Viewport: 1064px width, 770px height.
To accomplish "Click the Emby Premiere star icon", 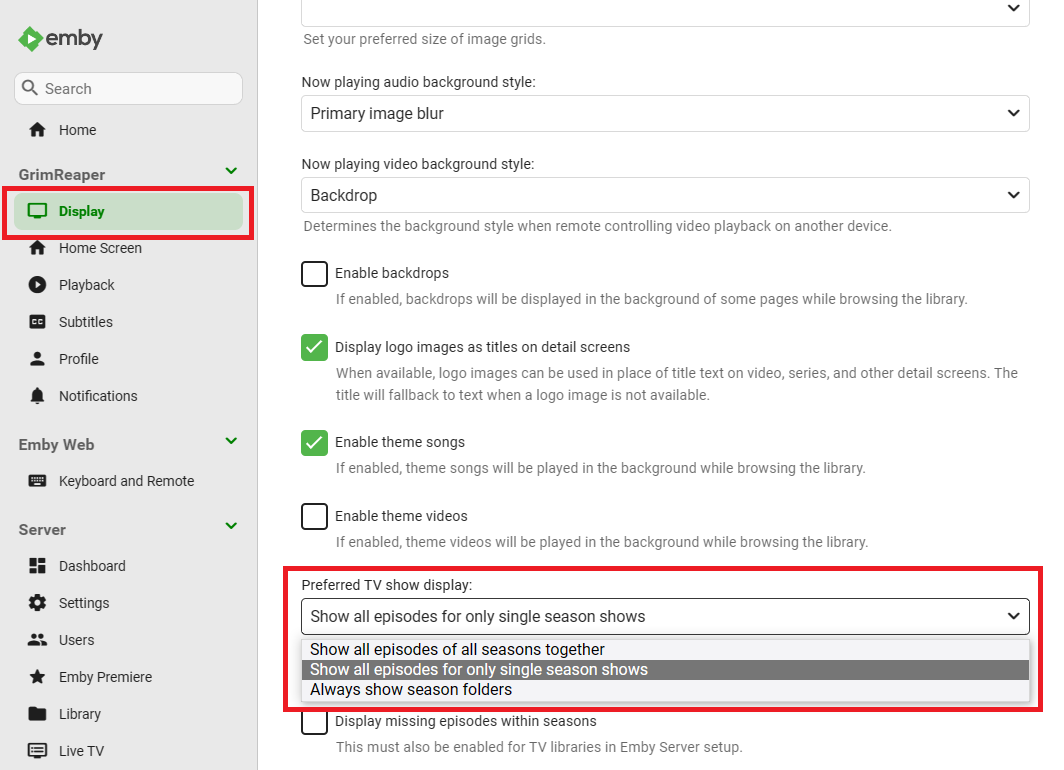I will click(x=38, y=677).
